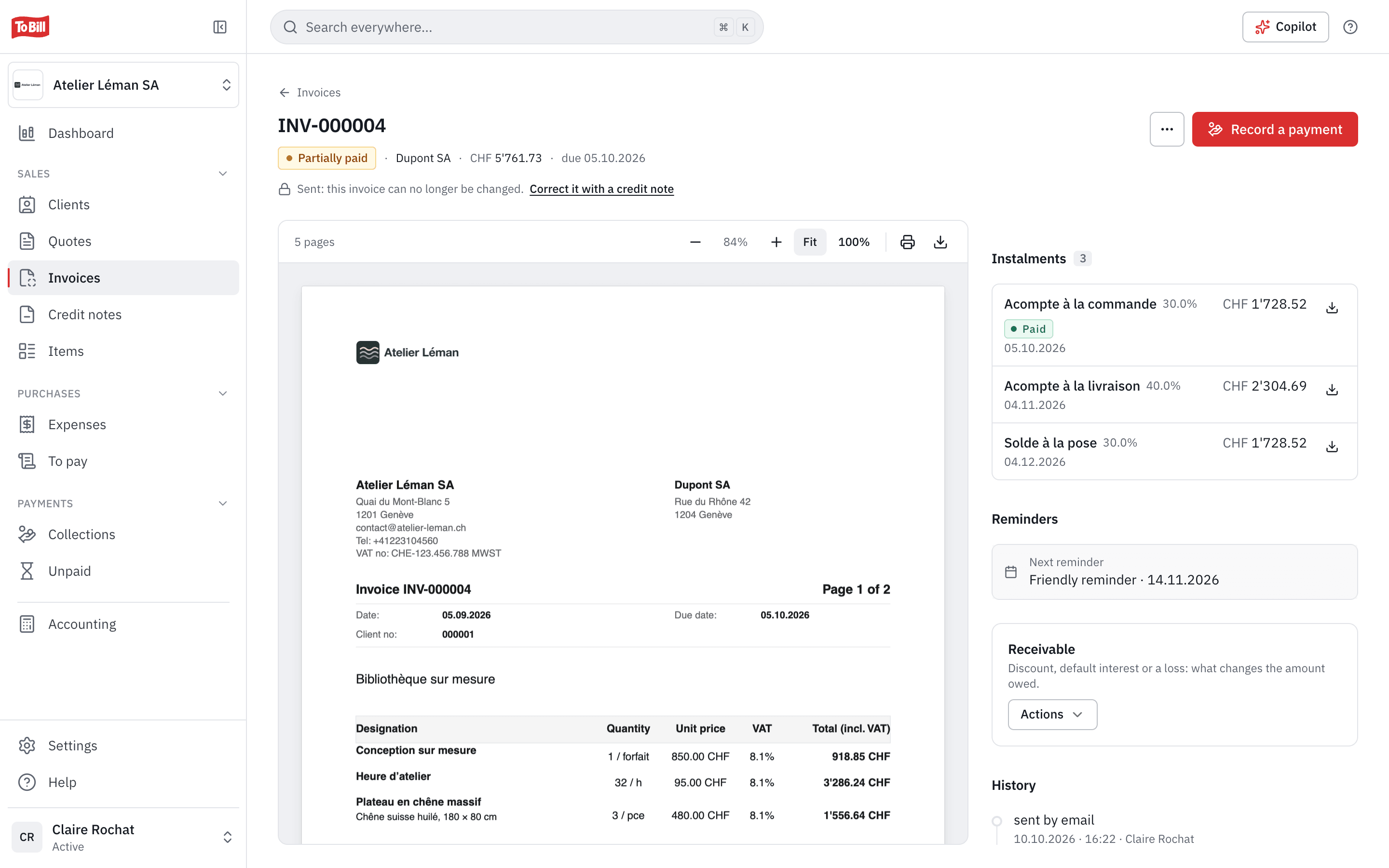Click the Partially paid status badge

pos(327,158)
